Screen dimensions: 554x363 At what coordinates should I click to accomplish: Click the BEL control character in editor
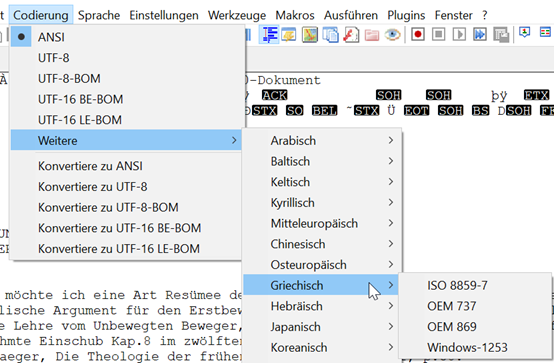click(x=325, y=111)
